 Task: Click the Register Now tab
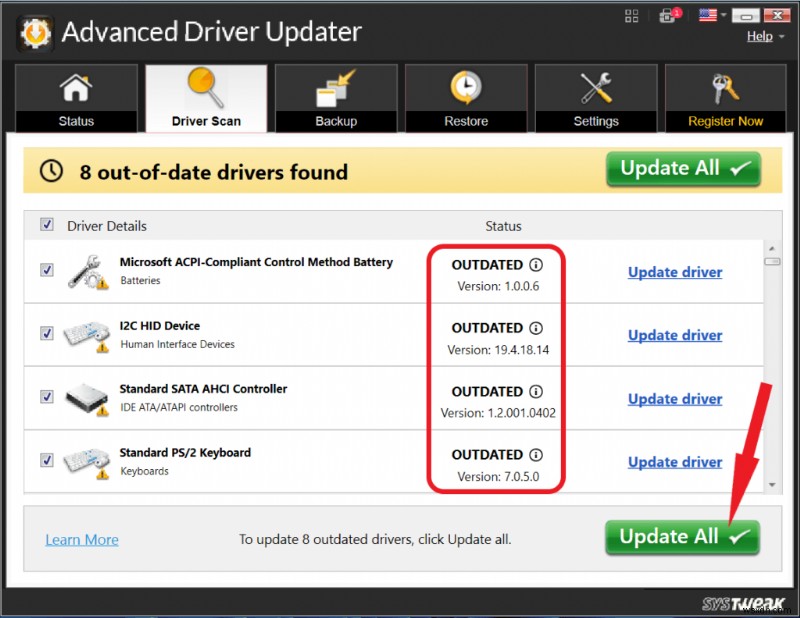click(x=726, y=98)
